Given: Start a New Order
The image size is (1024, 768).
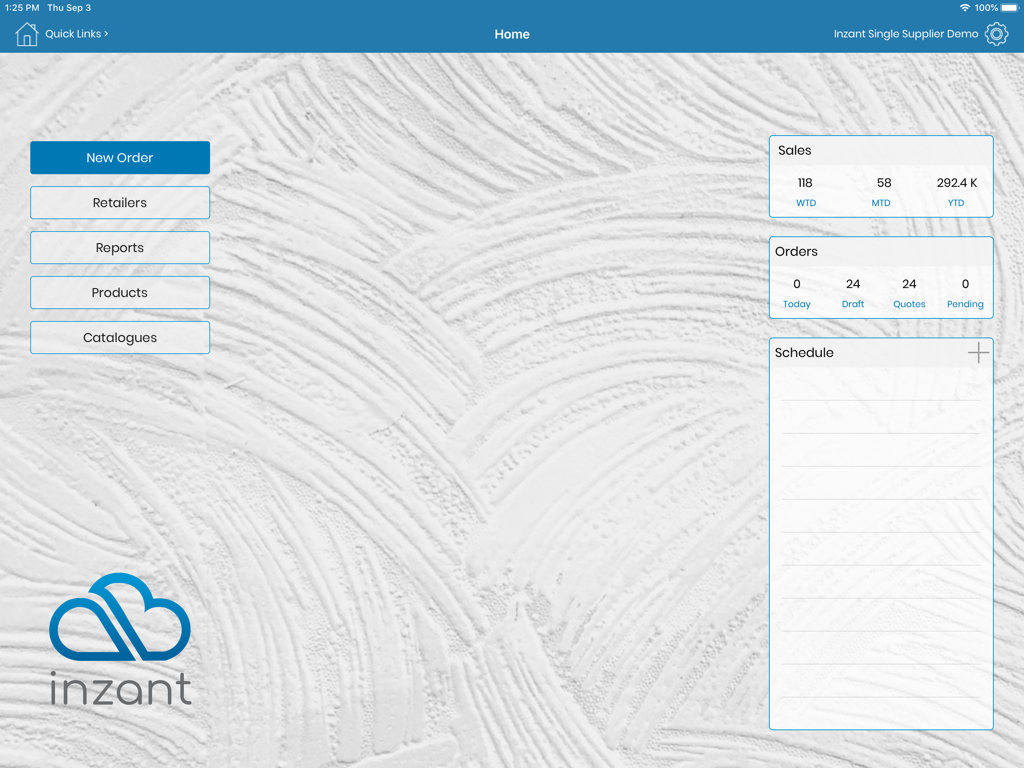Looking at the screenshot, I should 120,157.
